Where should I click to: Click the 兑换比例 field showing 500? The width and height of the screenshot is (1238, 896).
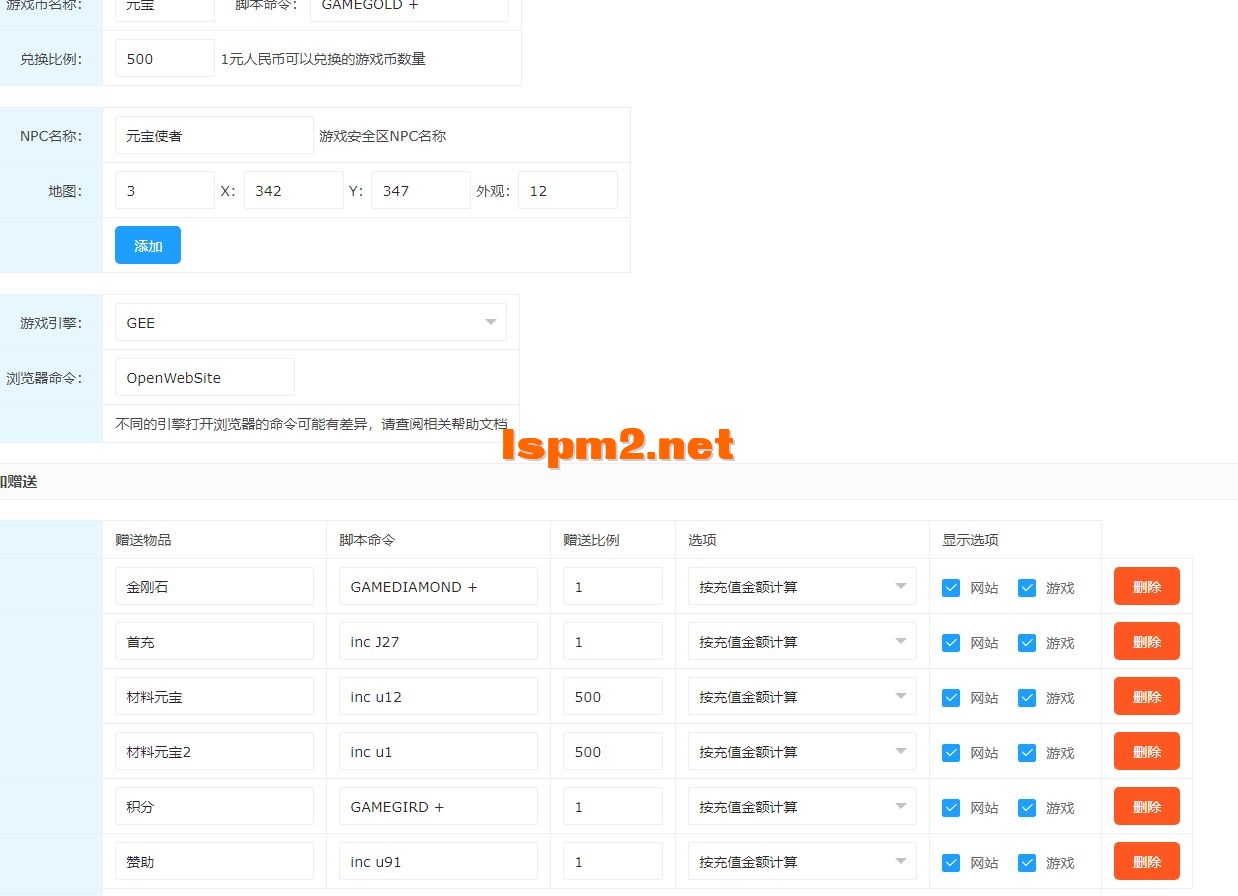point(165,58)
